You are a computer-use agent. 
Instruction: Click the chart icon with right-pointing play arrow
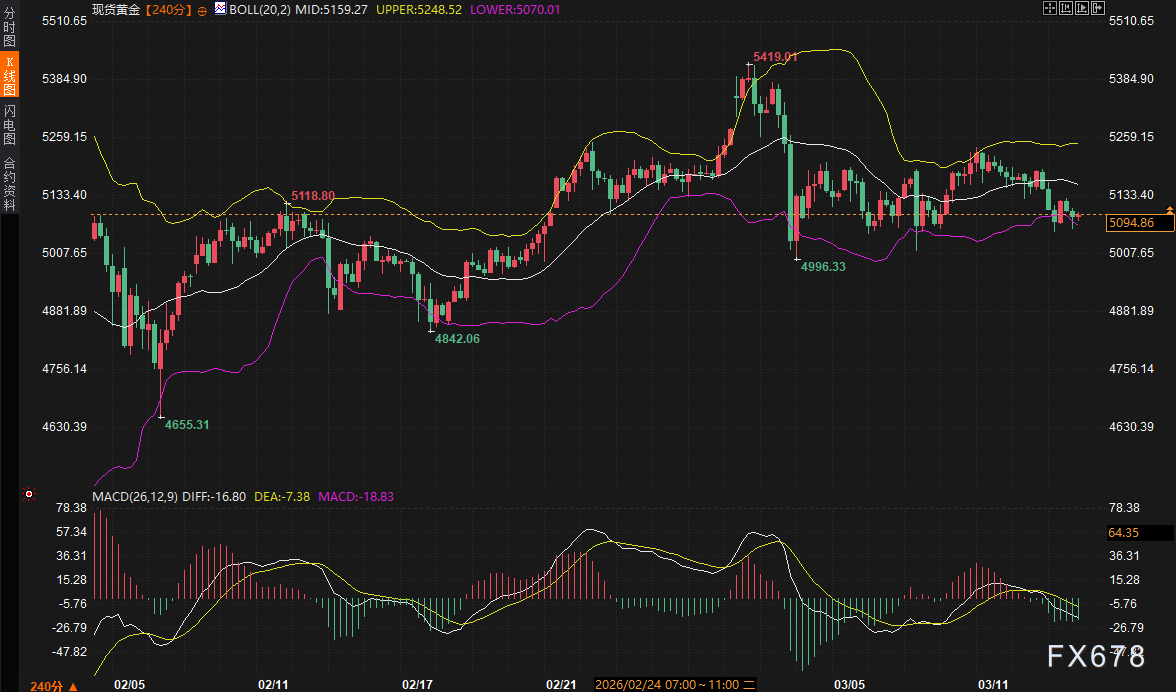click(1081, 8)
